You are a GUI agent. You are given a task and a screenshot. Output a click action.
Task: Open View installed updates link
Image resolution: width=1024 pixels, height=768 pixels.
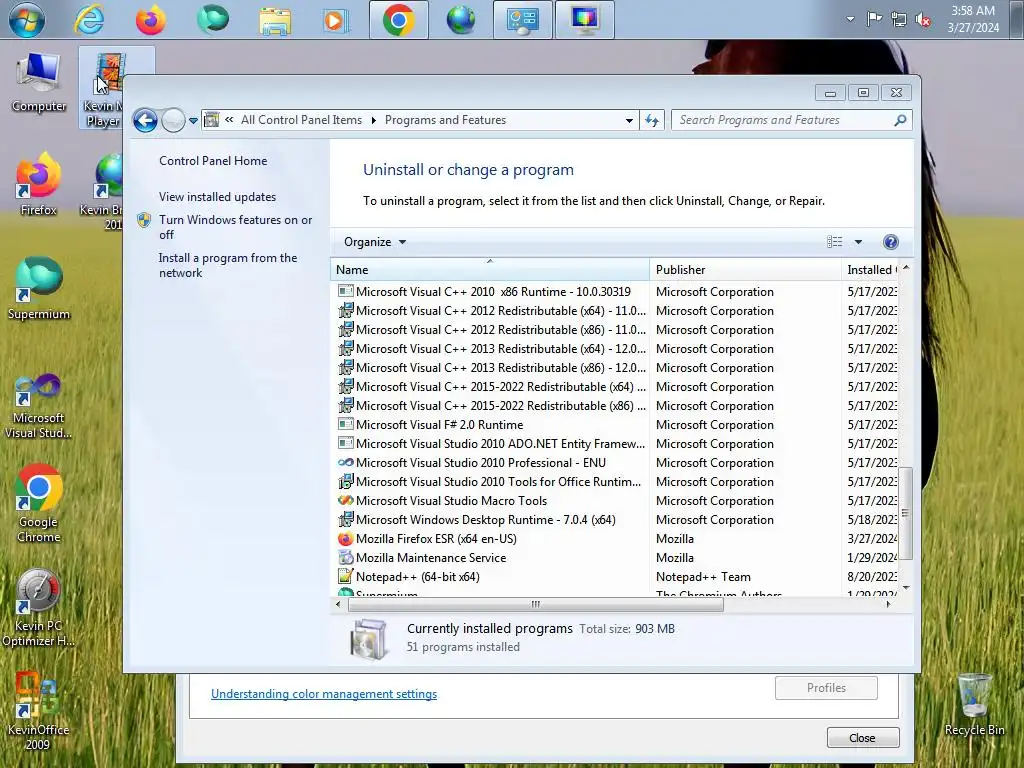(x=217, y=197)
